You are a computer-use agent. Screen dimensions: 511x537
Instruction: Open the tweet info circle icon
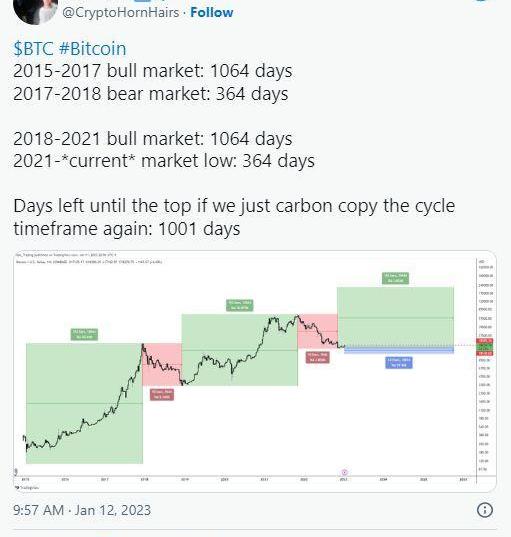(485, 510)
